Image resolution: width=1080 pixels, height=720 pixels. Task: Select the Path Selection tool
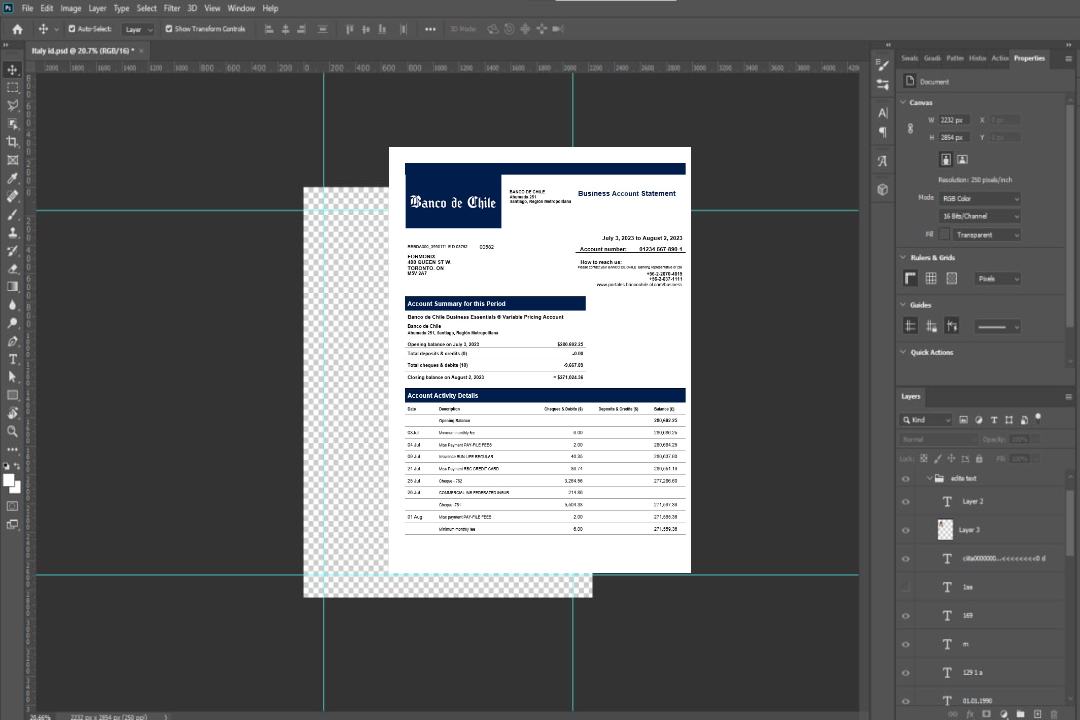coord(12,377)
